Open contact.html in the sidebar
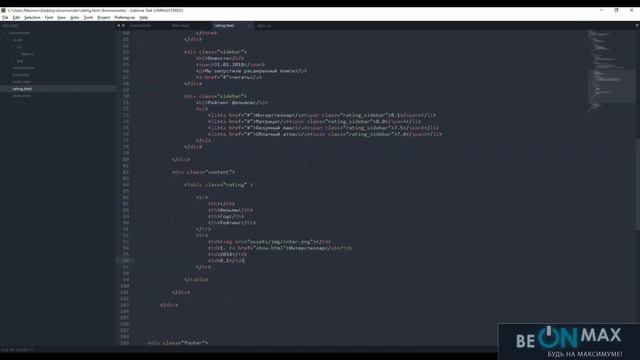This screenshot has width=640, height=360. click(24, 68)
